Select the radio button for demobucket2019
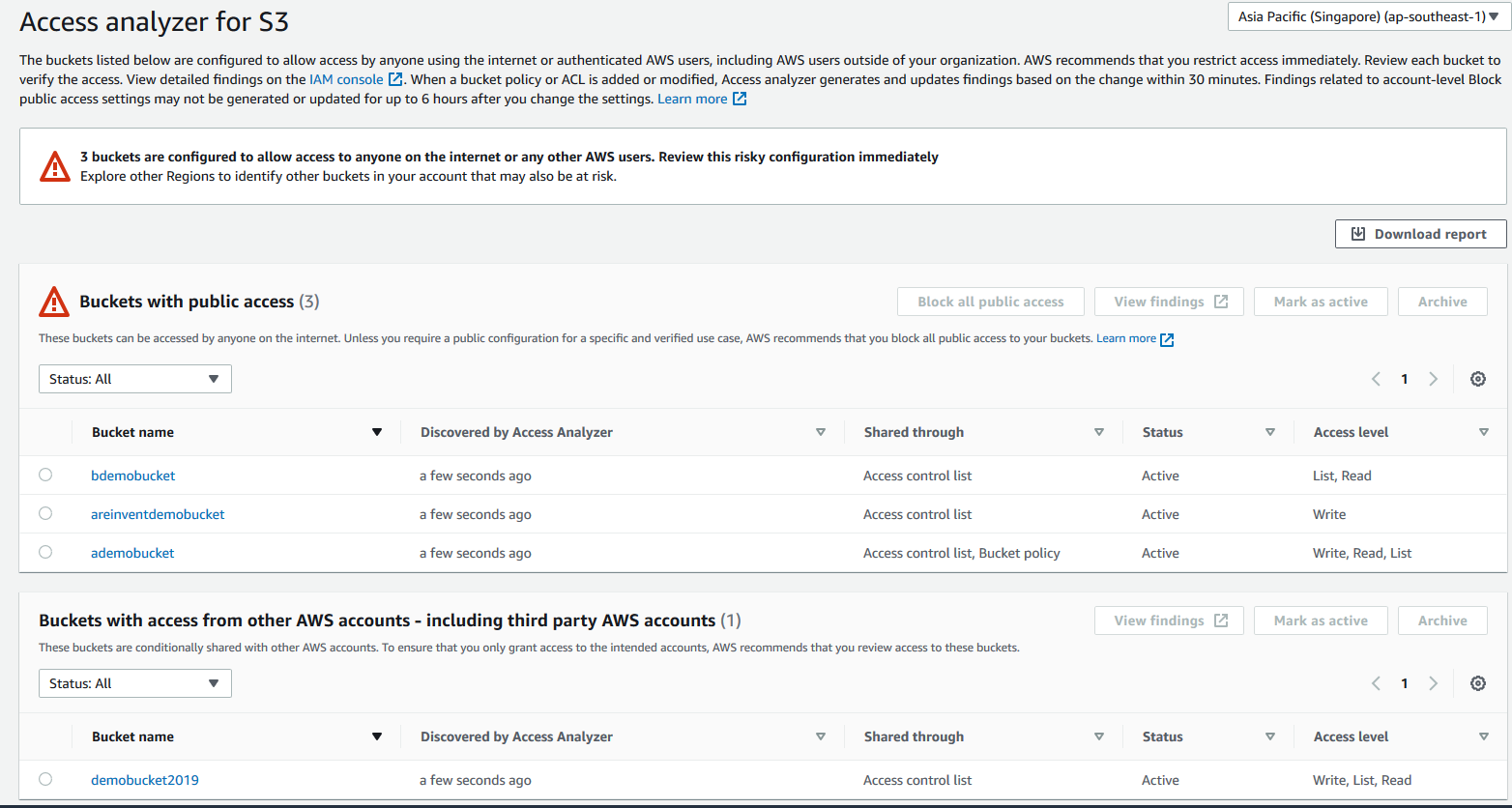The image size is (1512, 808). tap(45, 779)
